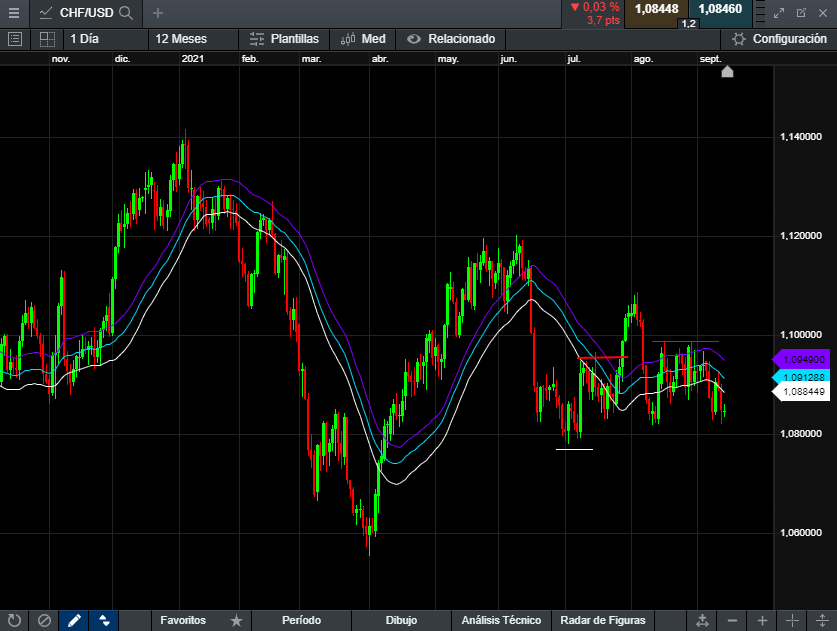Image resolution: width=837 pixels, height=631 pixels.
Task: Zoom in the chart with plus
Action: tap(762, 620)
